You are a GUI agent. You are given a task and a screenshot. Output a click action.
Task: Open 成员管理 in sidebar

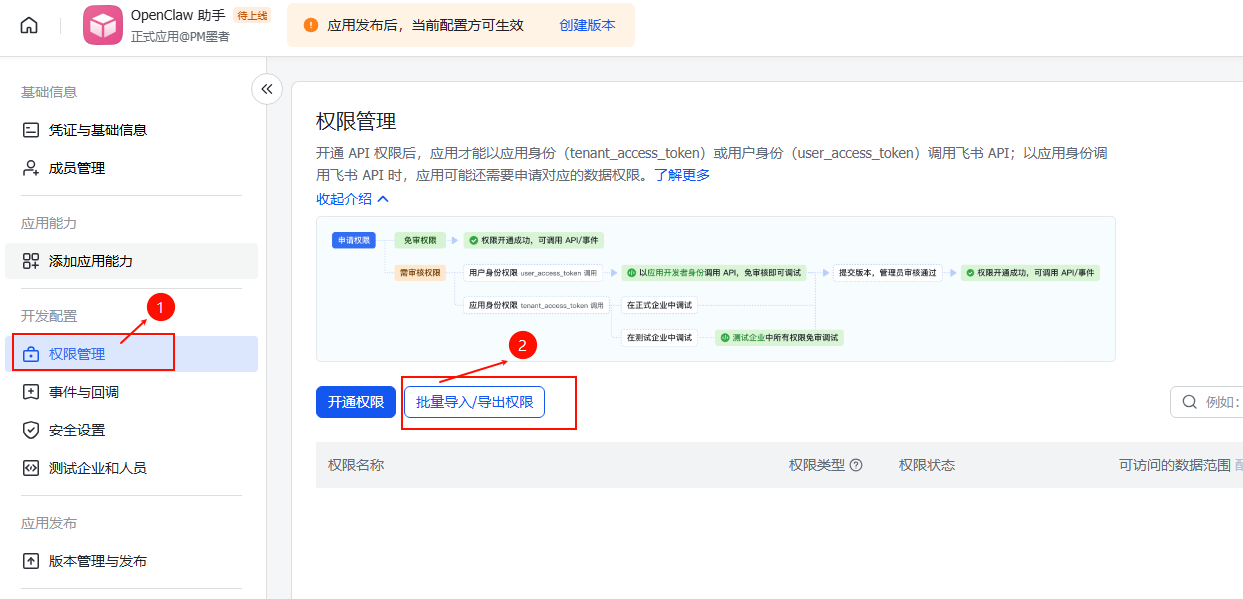131,168
